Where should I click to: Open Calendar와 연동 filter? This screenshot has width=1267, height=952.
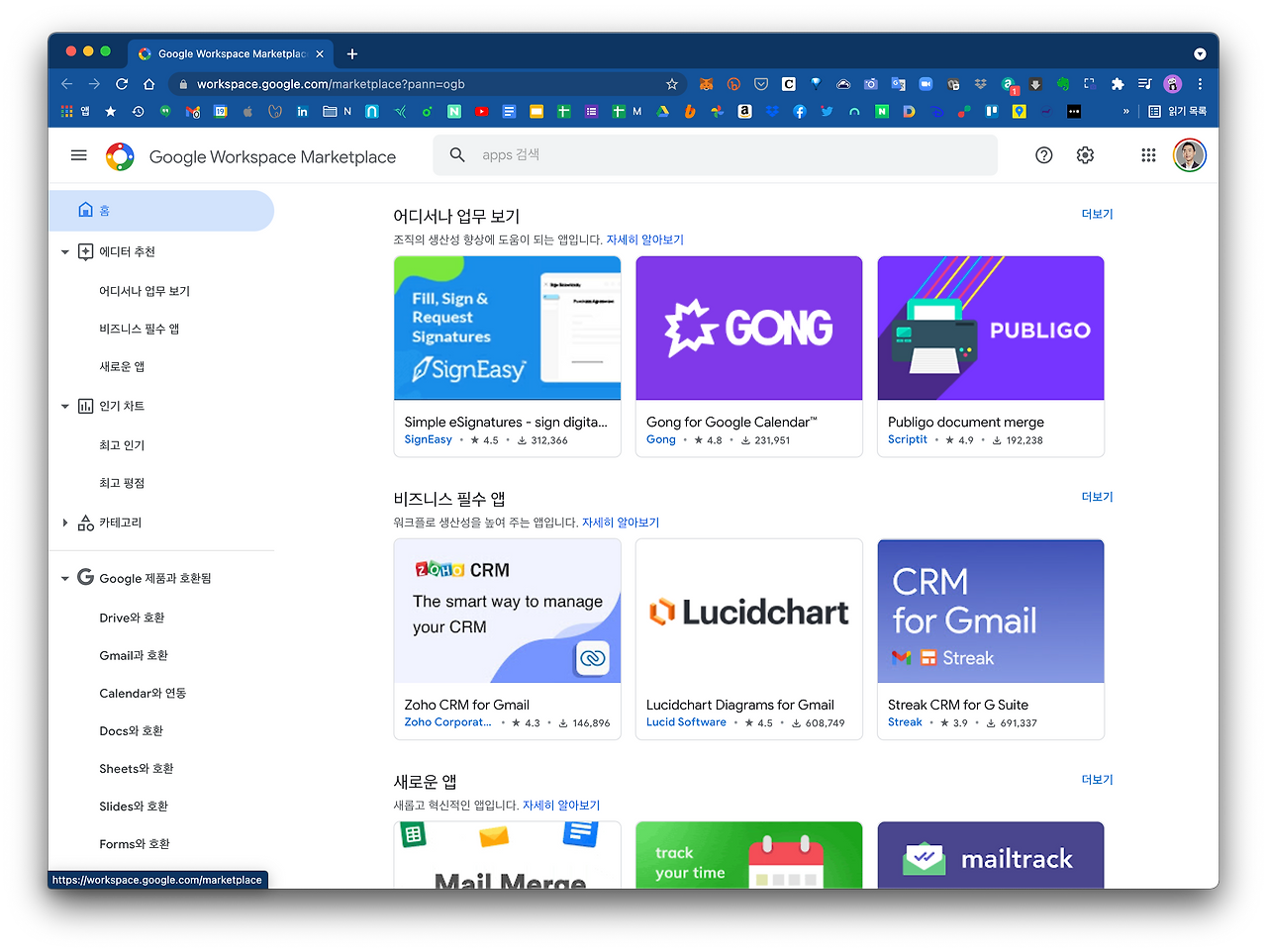click(143, 693)
